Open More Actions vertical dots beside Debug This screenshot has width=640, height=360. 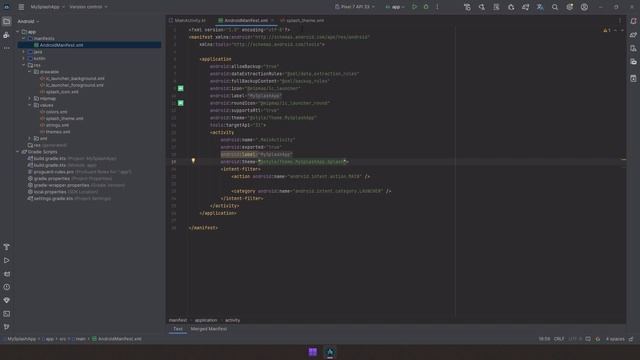437,7
